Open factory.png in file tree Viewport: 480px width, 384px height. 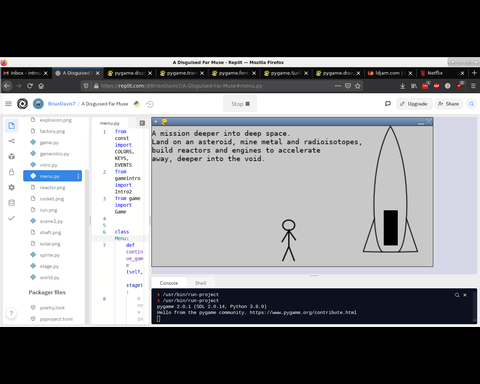click(x=53, y=131)
